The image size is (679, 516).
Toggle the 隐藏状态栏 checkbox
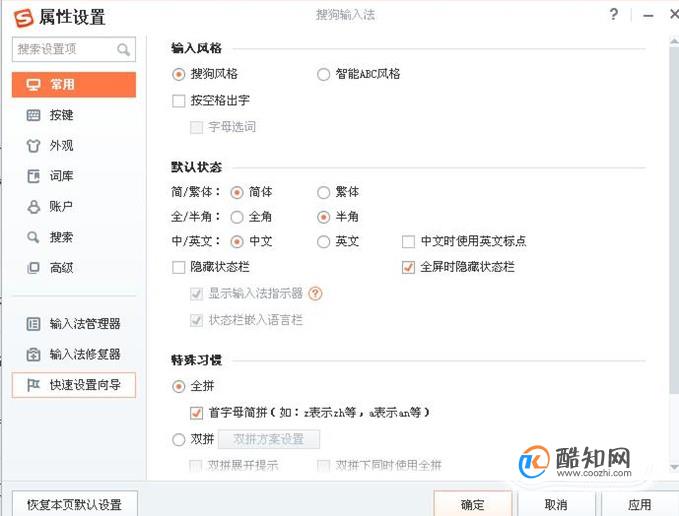coord(178,267)
